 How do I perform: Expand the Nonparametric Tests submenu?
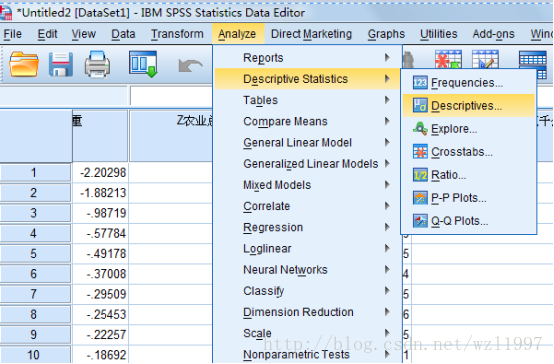tap(308, 354)
